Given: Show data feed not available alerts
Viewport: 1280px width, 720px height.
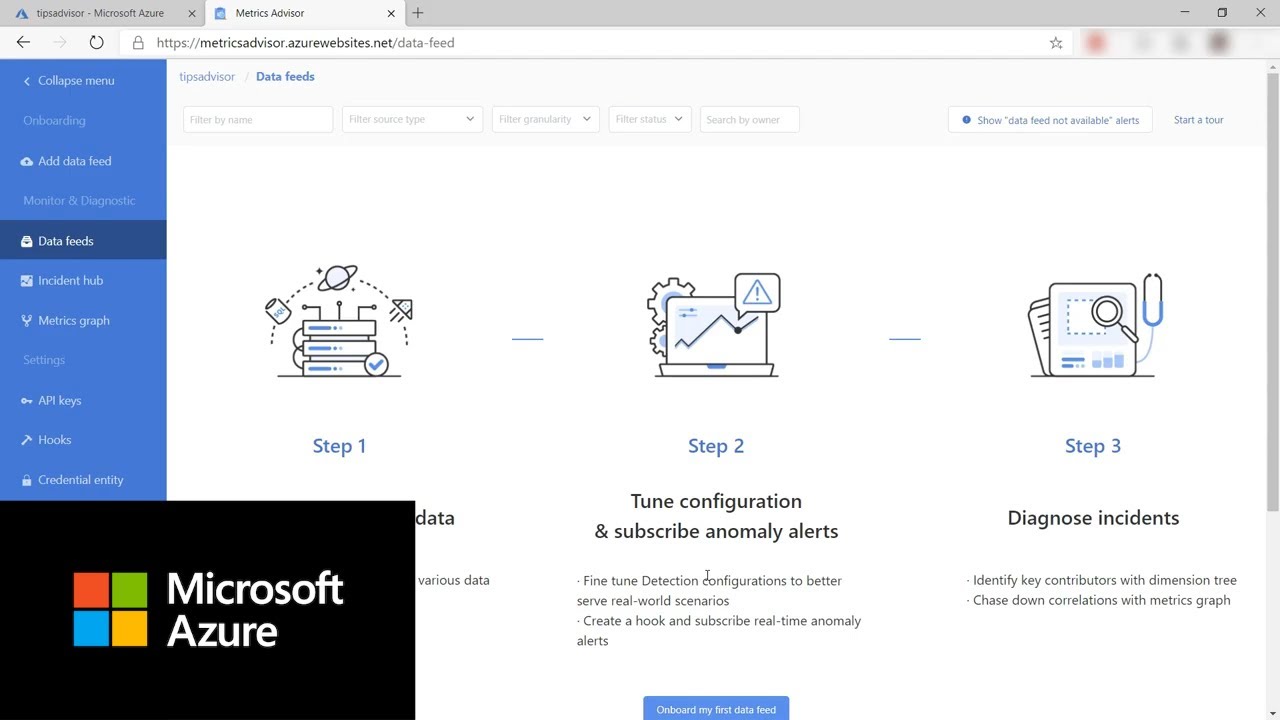Looking at the screenshot, I should click(x=1050, y=120).
